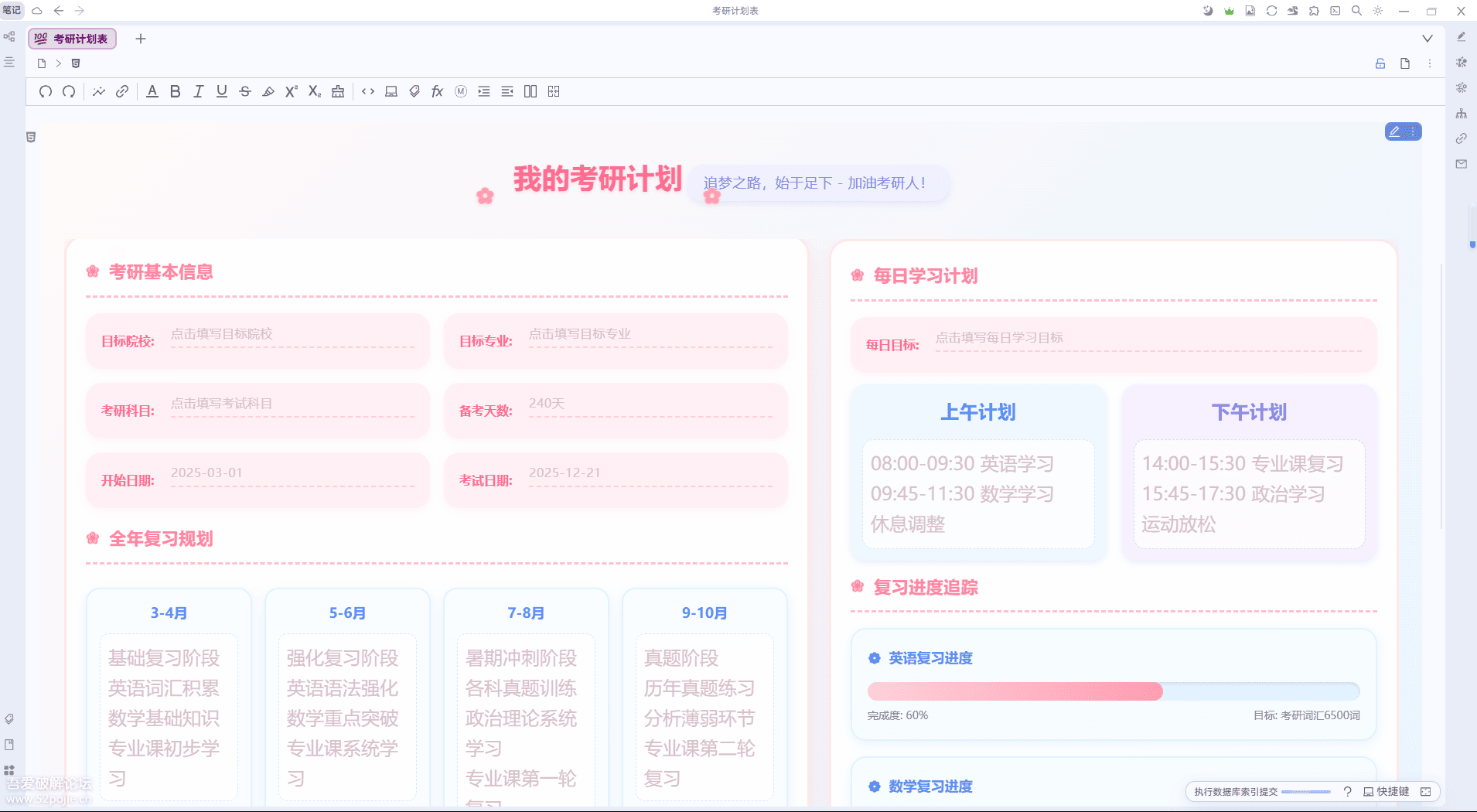Open the mind map icon in right sidebar

(x=1462, y=113)
